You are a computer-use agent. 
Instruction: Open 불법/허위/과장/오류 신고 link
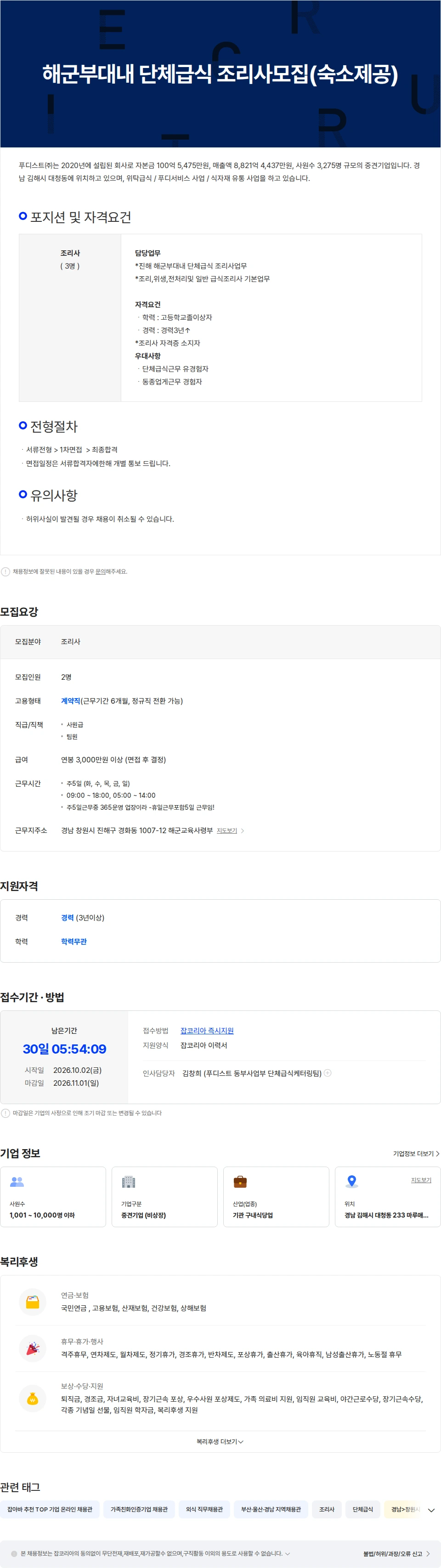(396, 1554)
